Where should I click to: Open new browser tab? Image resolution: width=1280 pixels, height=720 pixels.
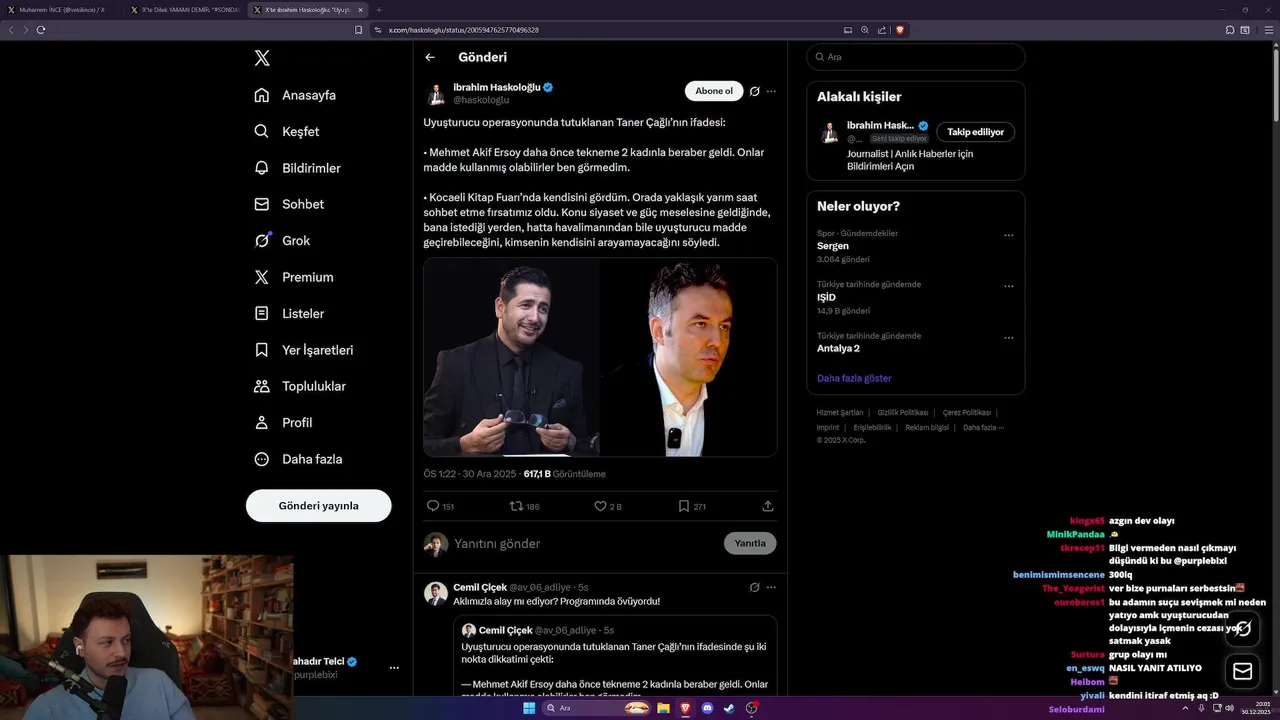(x=379, y=10)
